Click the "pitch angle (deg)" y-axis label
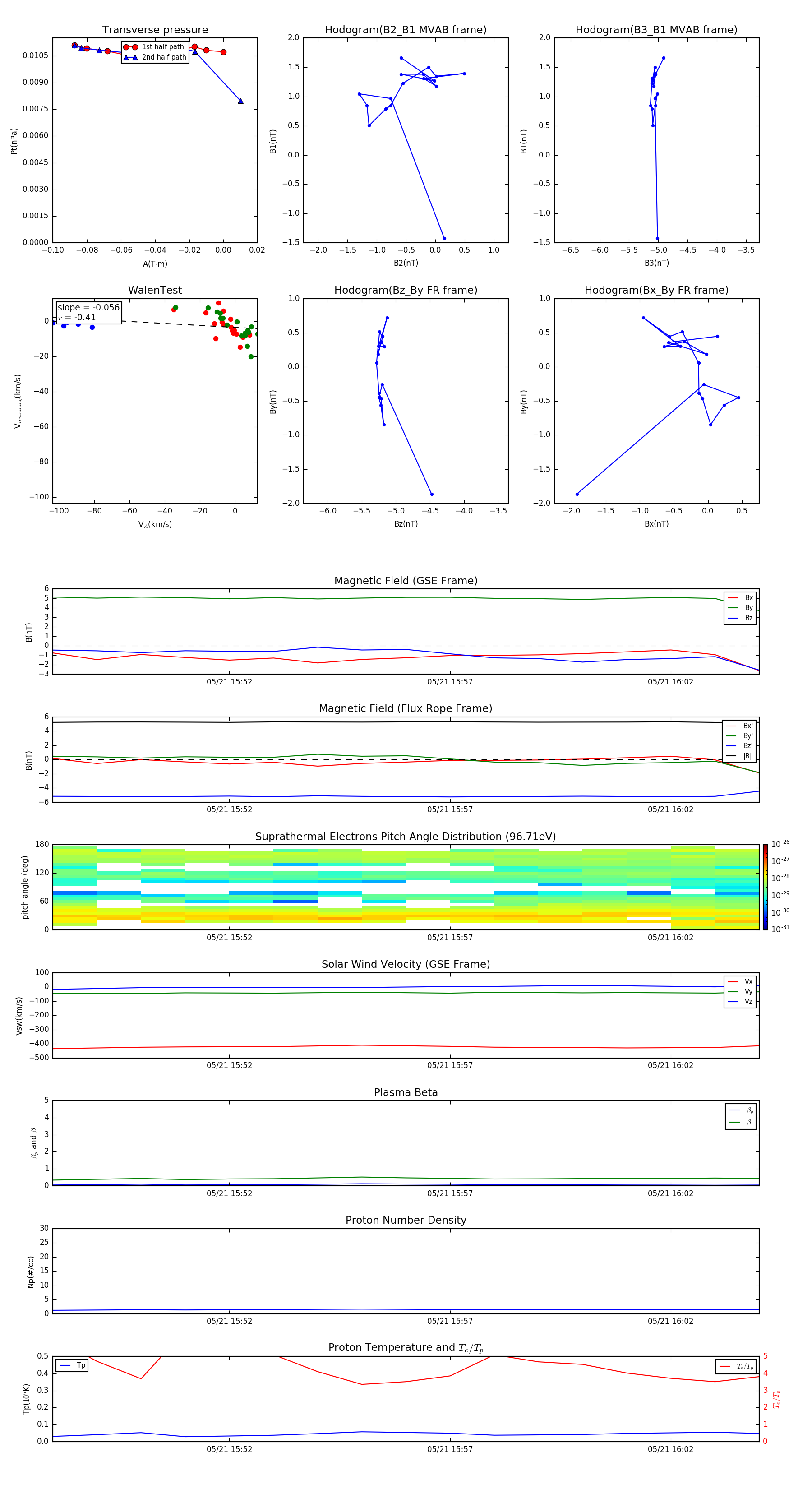 tap(25, 887)
